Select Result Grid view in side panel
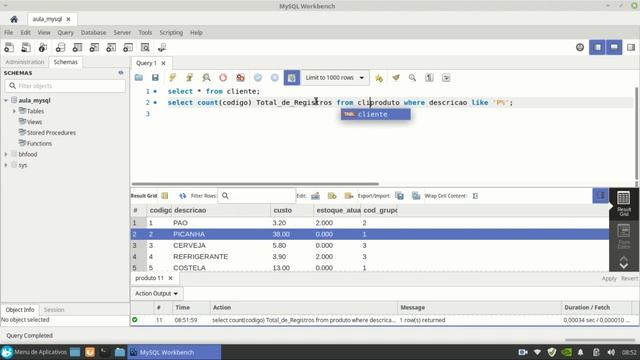Image resolution: width=640 pixels, height=360 pixels. pyautogui.click(x=624, y=203)
